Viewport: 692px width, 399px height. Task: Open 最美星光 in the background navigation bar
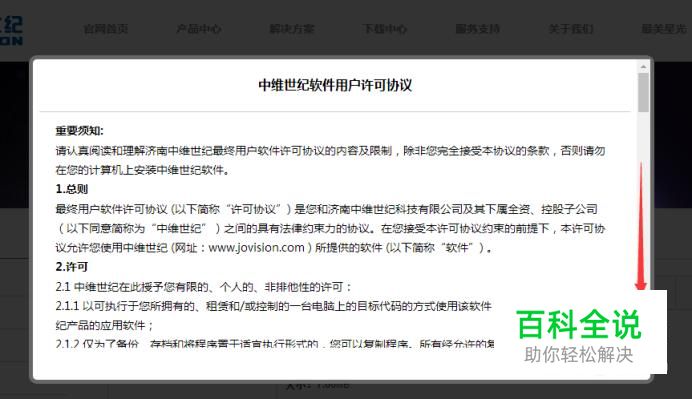(663, 29)
